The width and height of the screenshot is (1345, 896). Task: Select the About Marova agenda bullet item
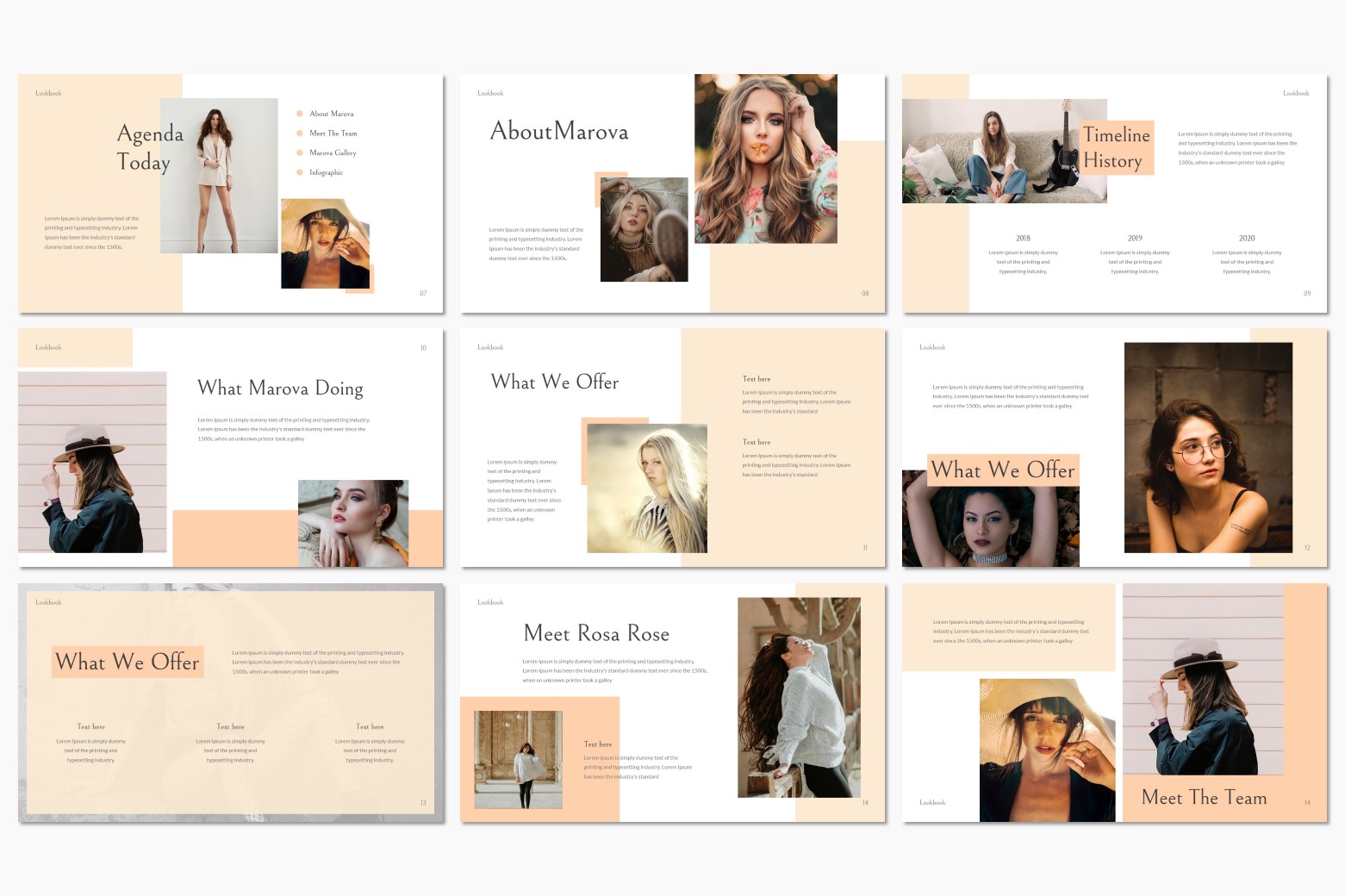(331, 114)
